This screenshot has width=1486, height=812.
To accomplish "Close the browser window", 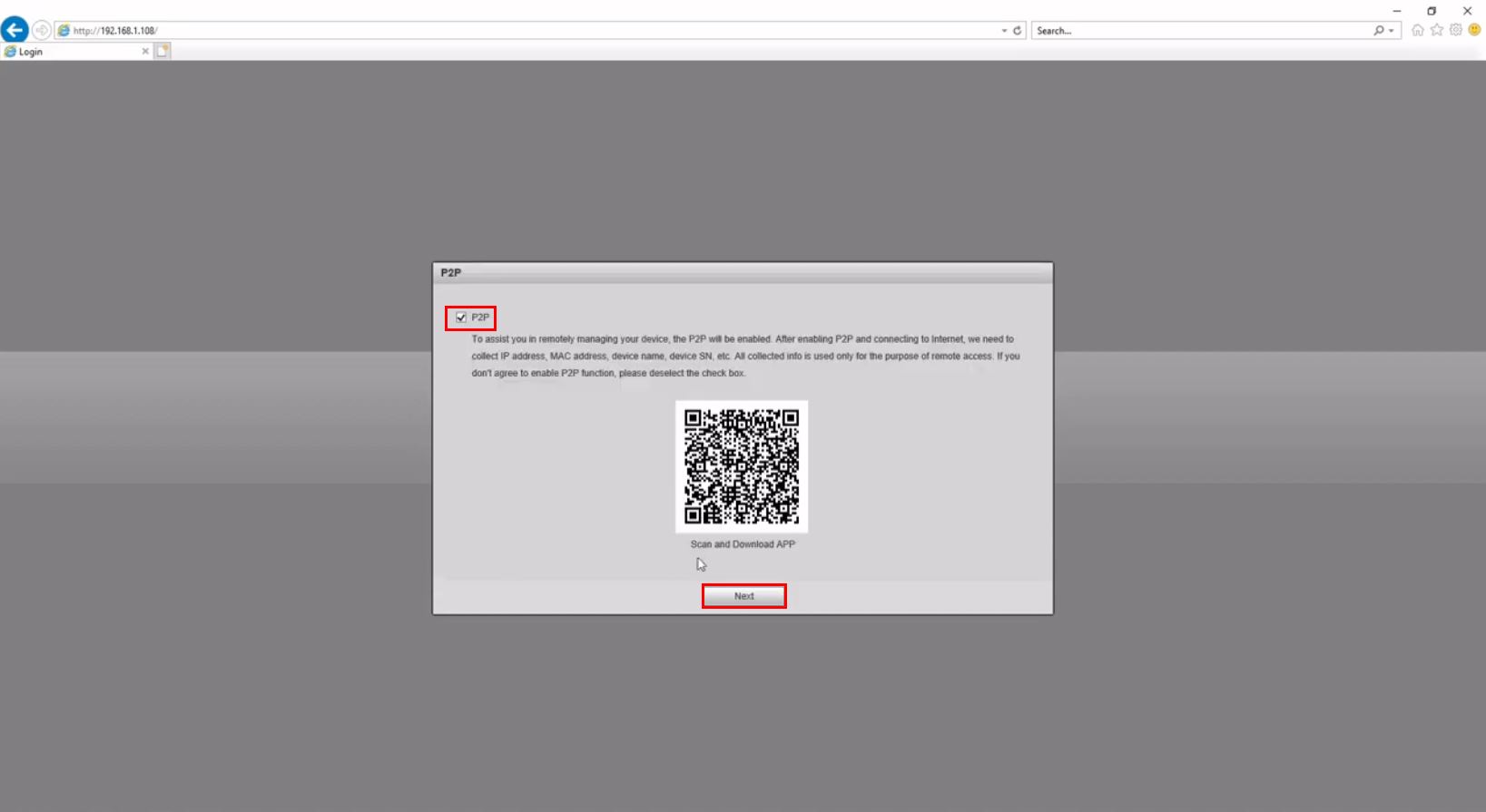I will click(1467, 11).
